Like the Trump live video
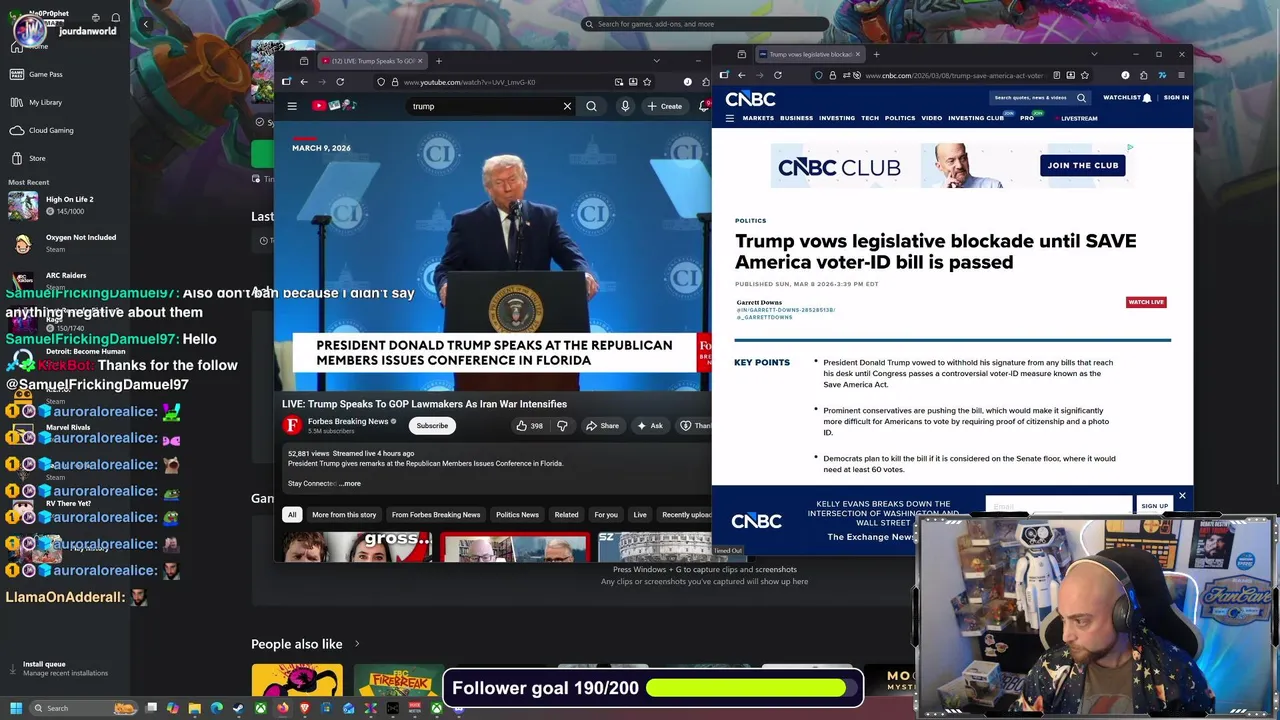The height and width of the screenshot is (720, 1280). click(x=529, y=426)
